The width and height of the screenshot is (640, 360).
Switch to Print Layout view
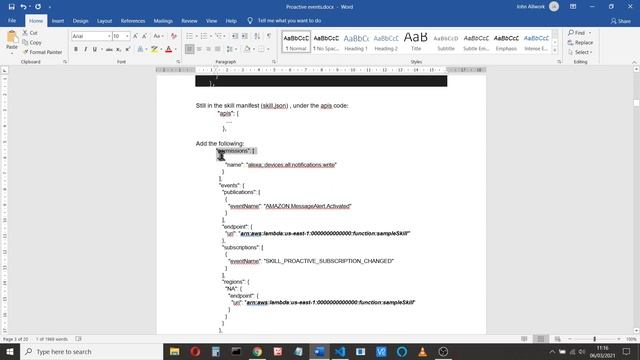[x=541, y=339]
